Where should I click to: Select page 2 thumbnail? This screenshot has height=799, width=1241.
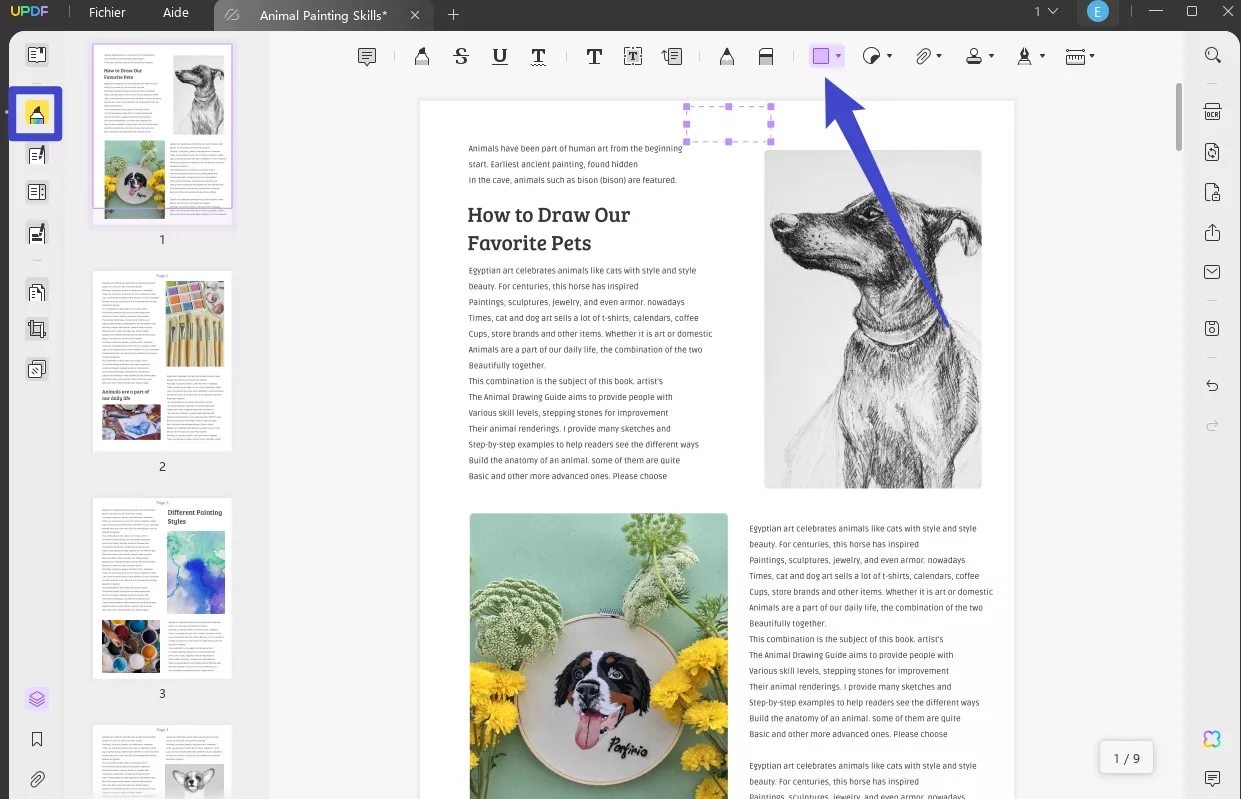click(162, 361)
